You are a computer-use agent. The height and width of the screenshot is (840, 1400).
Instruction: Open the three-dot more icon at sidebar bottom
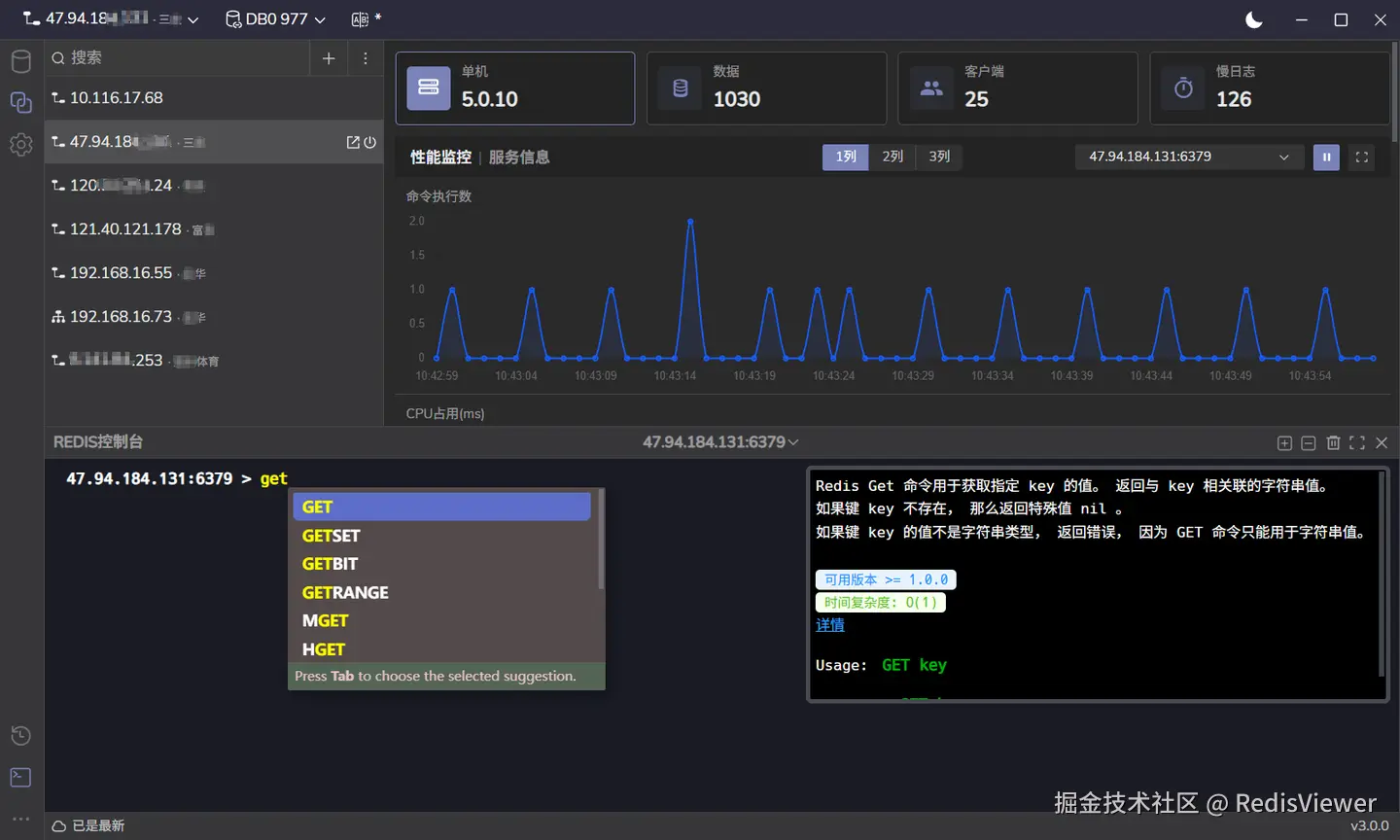pyautogui.click(x=20, y=819)
